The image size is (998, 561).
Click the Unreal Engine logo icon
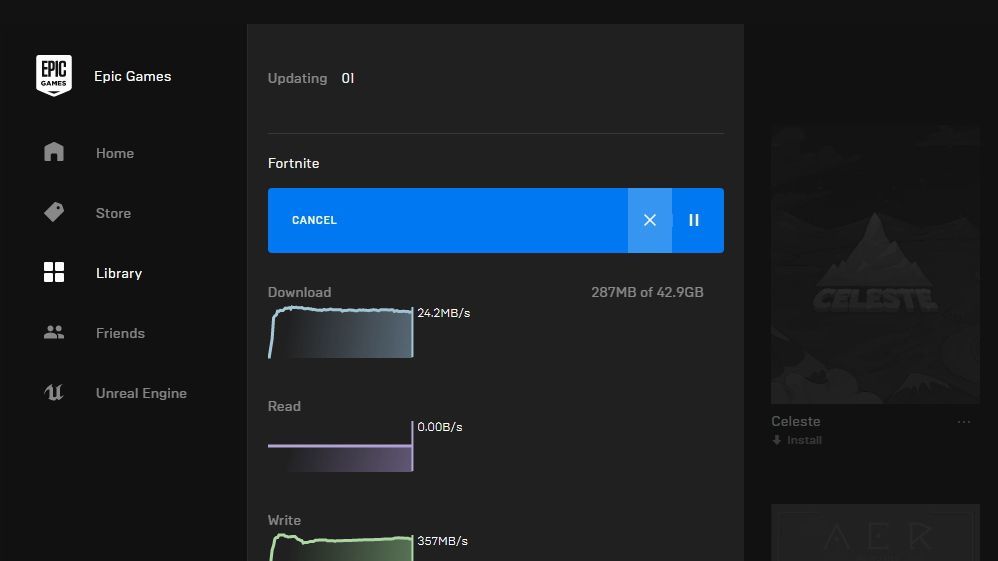(x=54, y=392)
